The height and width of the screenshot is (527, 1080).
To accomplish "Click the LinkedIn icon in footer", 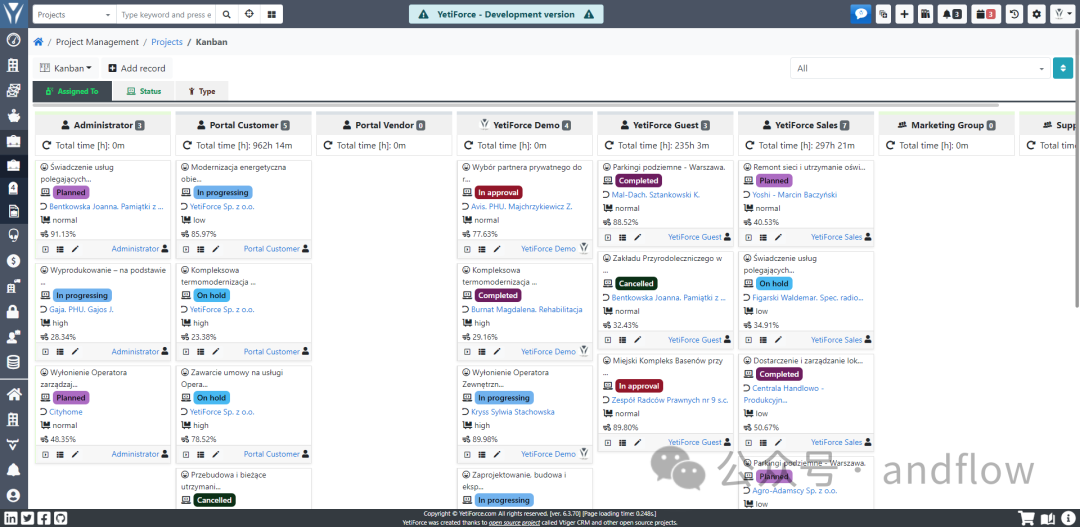I will point(11,518).
